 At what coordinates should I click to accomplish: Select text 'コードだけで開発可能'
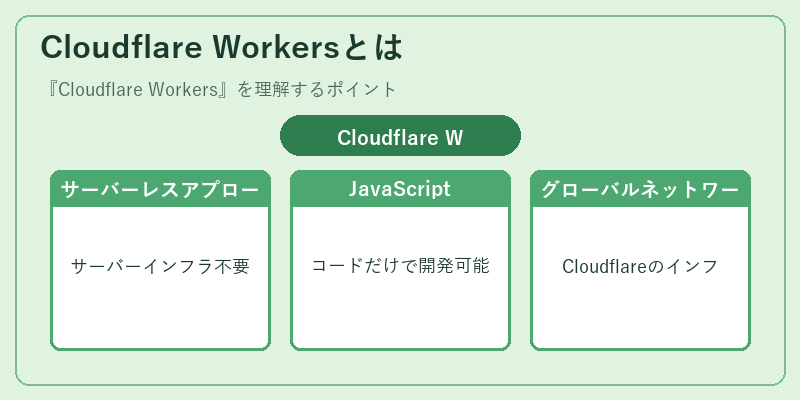[x=401, y=266]
